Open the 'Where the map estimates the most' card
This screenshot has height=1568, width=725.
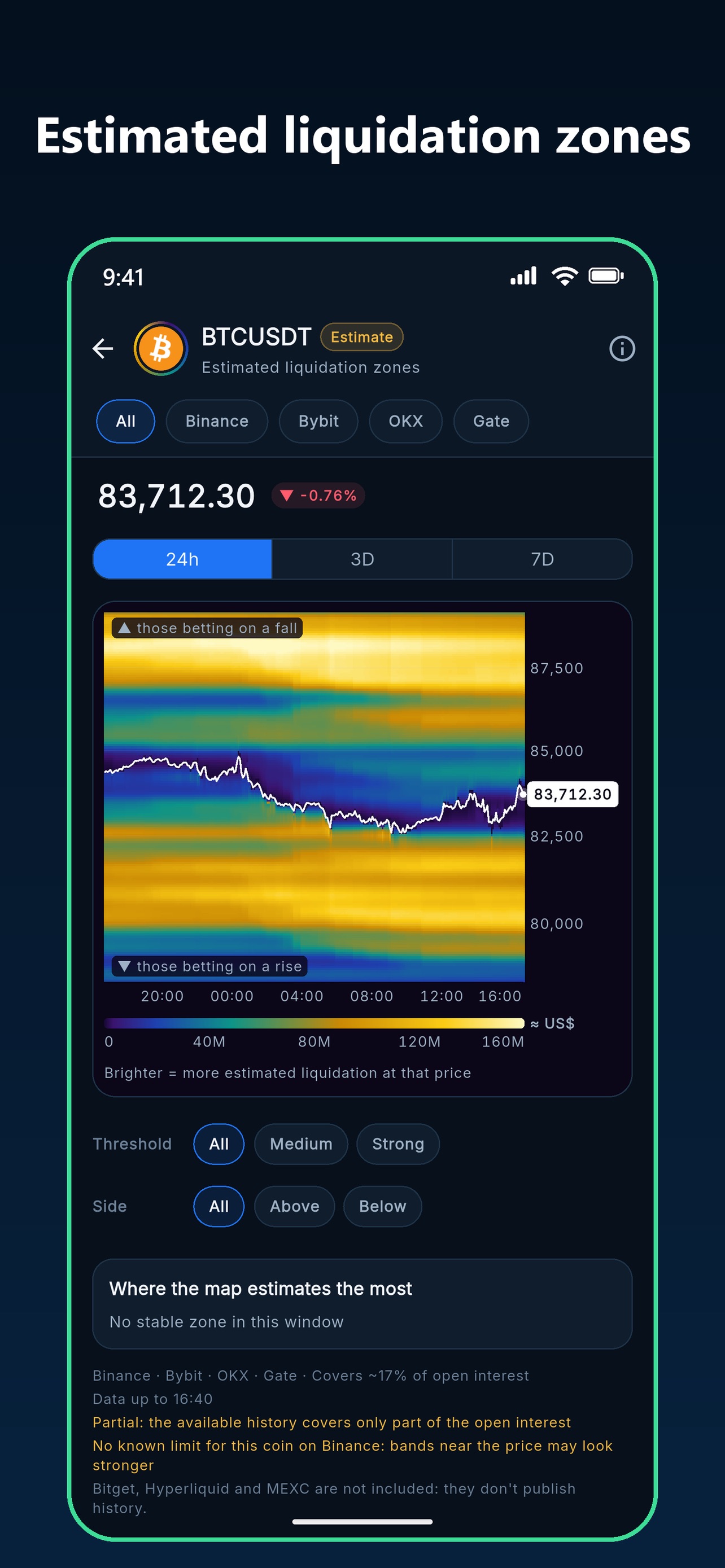[362, 1304]
